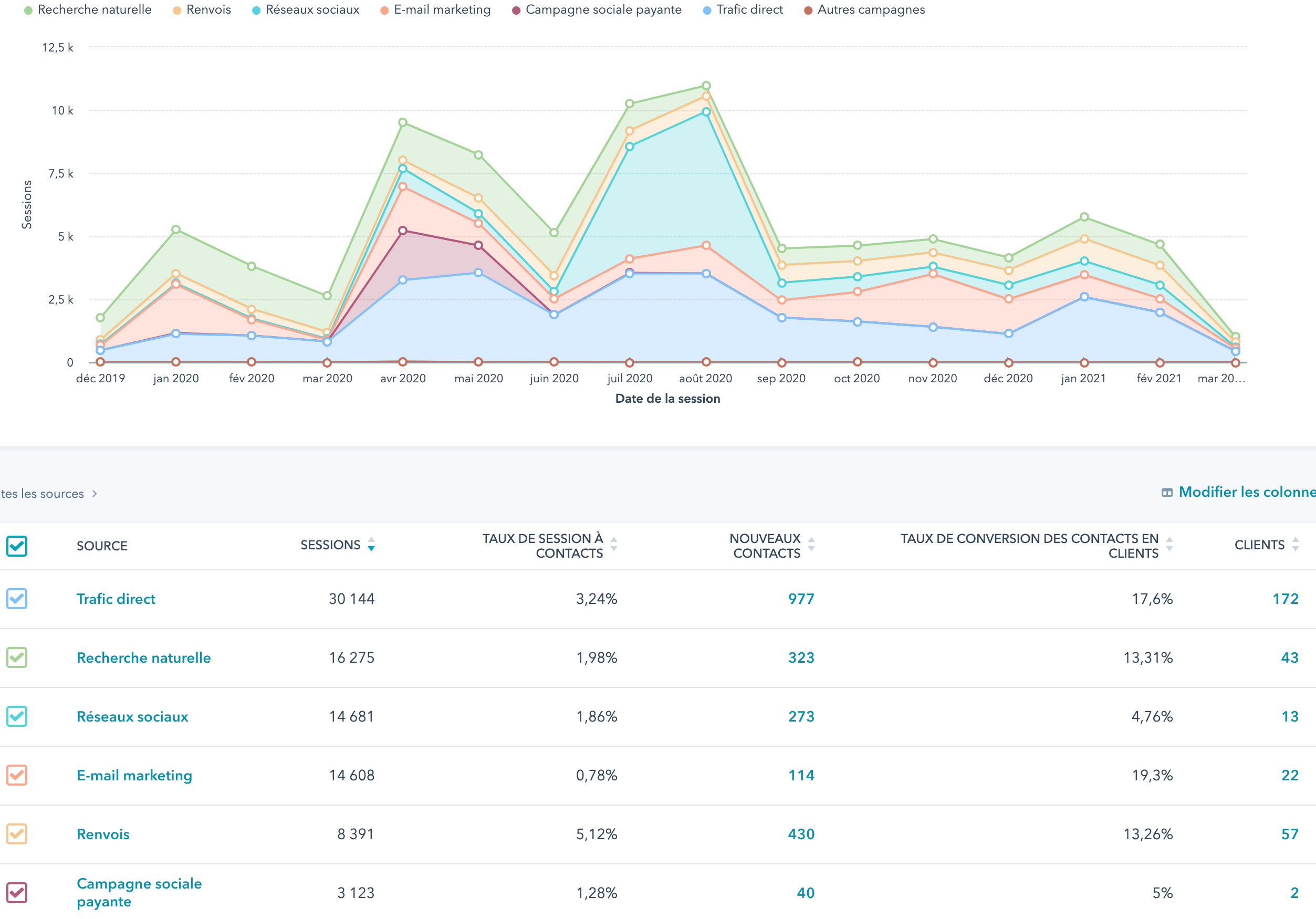Click the juil 2020 axis label

[629, 379]
